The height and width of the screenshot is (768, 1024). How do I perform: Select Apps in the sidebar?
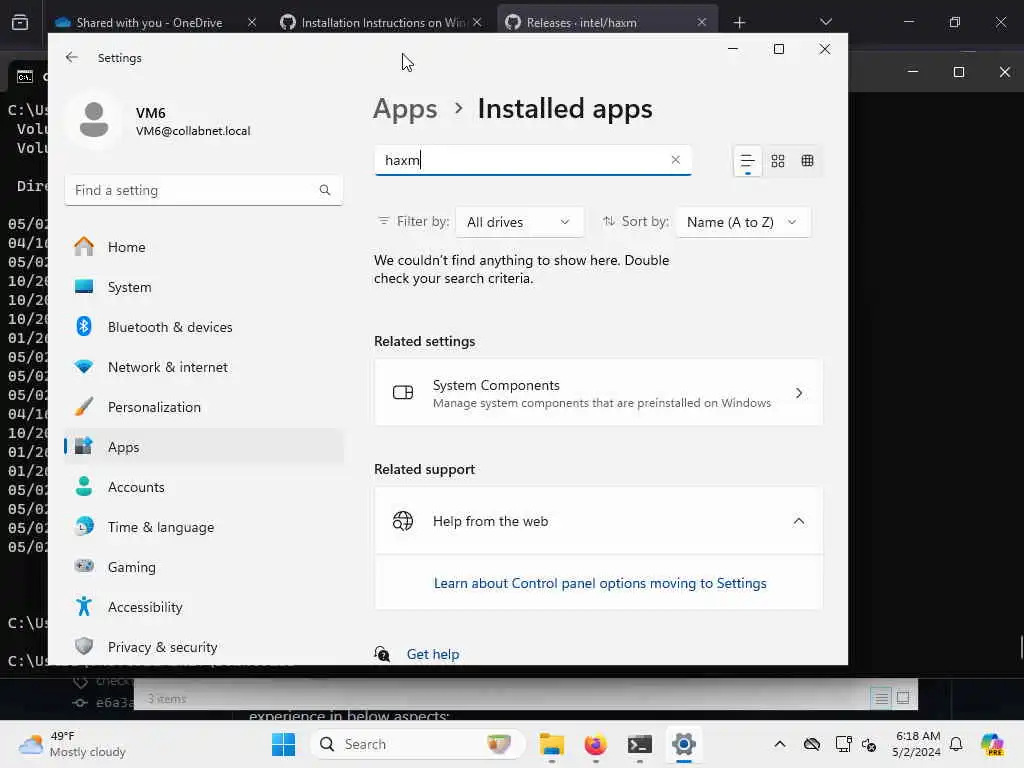coord(204,447)
